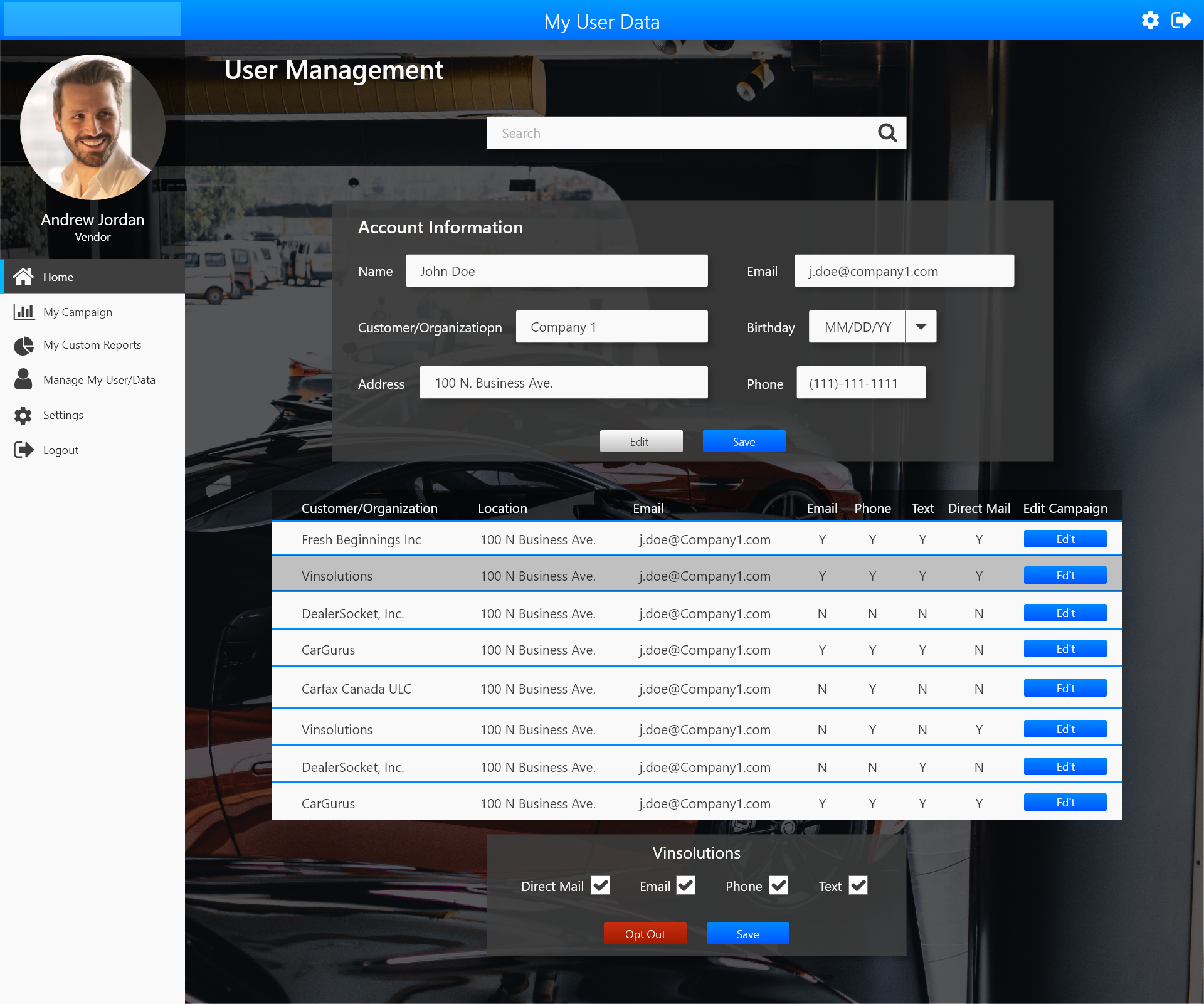The width and height of the screenshot is (1204, 1004).
Task: Uncheck the Direct Mail checkbox
Action: 600,885
